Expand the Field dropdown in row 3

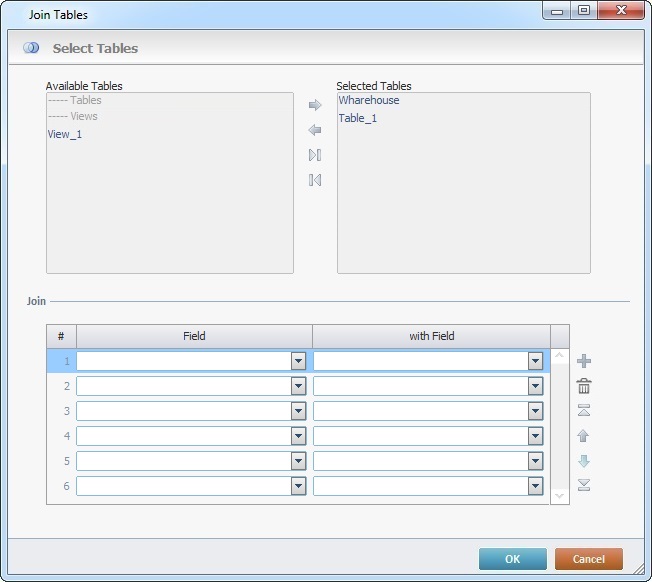click(x=298, y=411)
